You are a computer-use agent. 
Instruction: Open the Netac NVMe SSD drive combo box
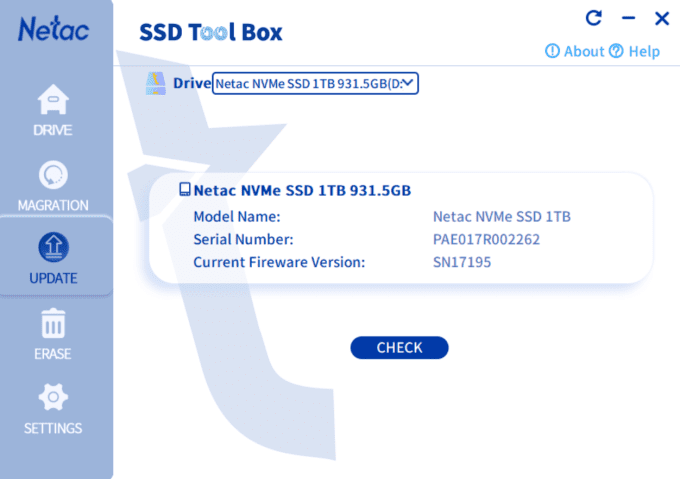(315, 83)
